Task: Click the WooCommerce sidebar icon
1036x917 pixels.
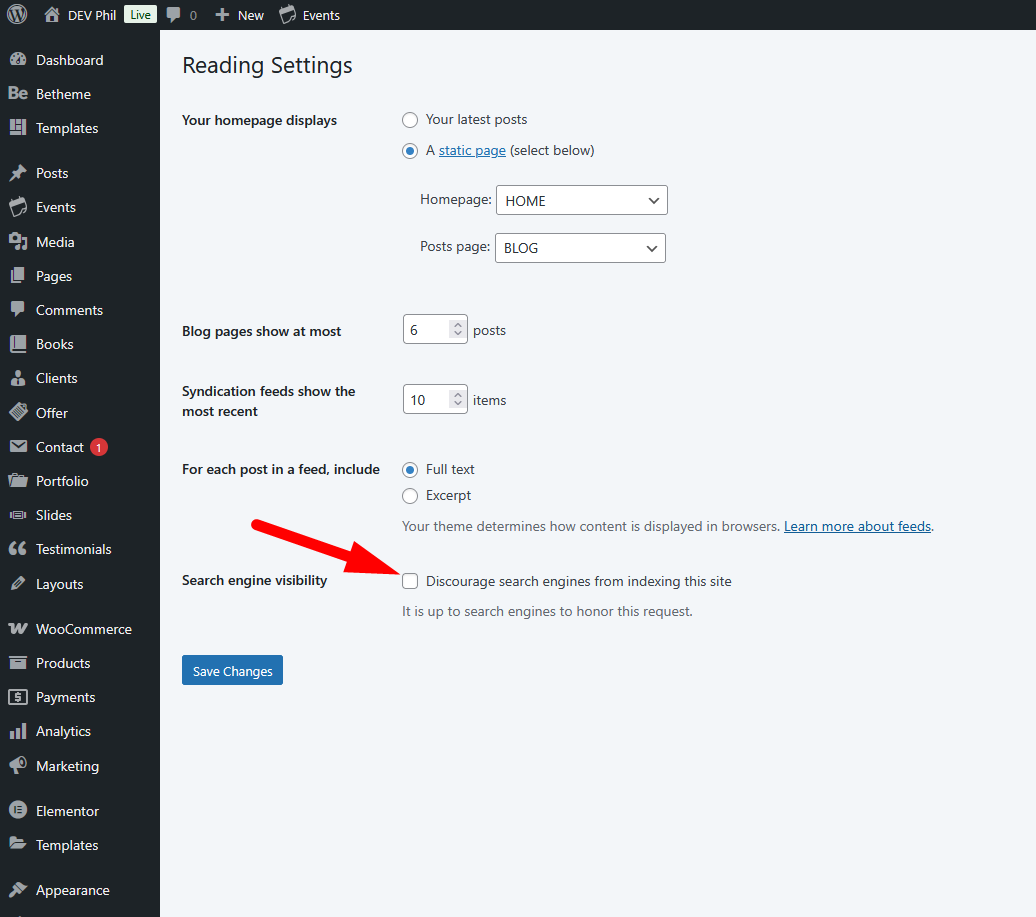Action: [x=17, y=629]
